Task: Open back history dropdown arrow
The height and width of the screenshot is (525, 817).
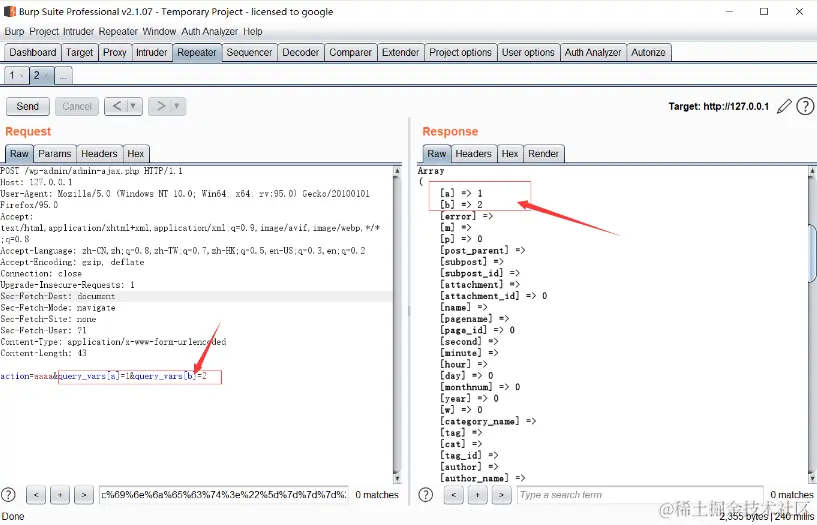Action: [x=134, y=106]
